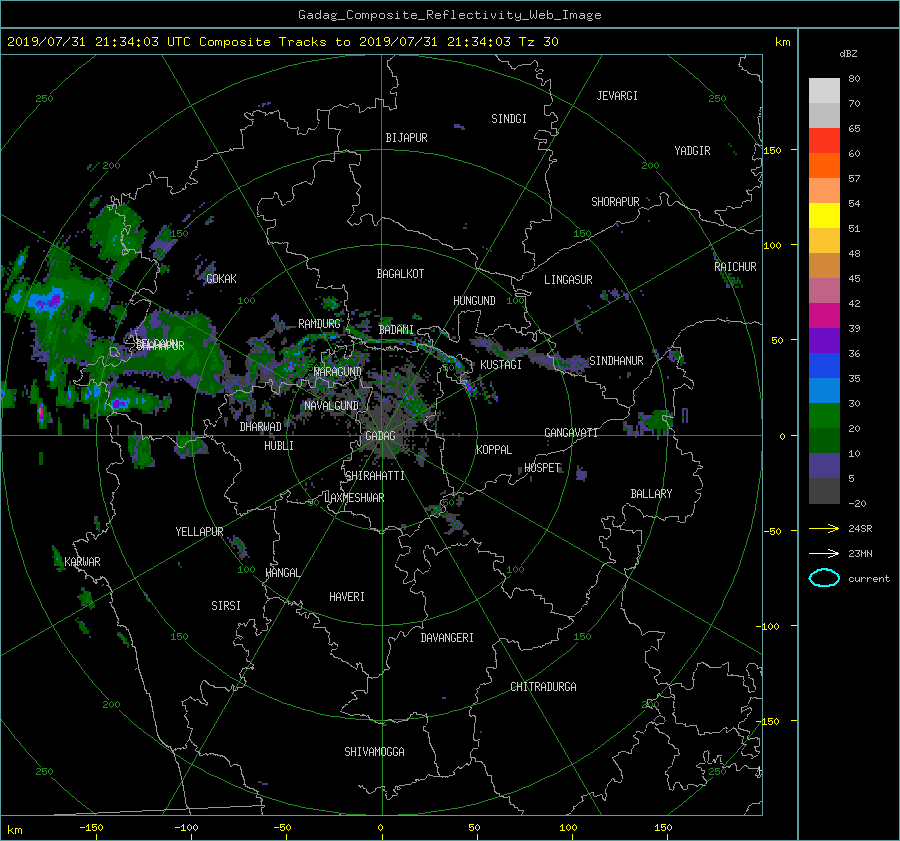This screenshot has width=900, height=841.
Task: Click the KOPPAL city label
Action: 494,450
